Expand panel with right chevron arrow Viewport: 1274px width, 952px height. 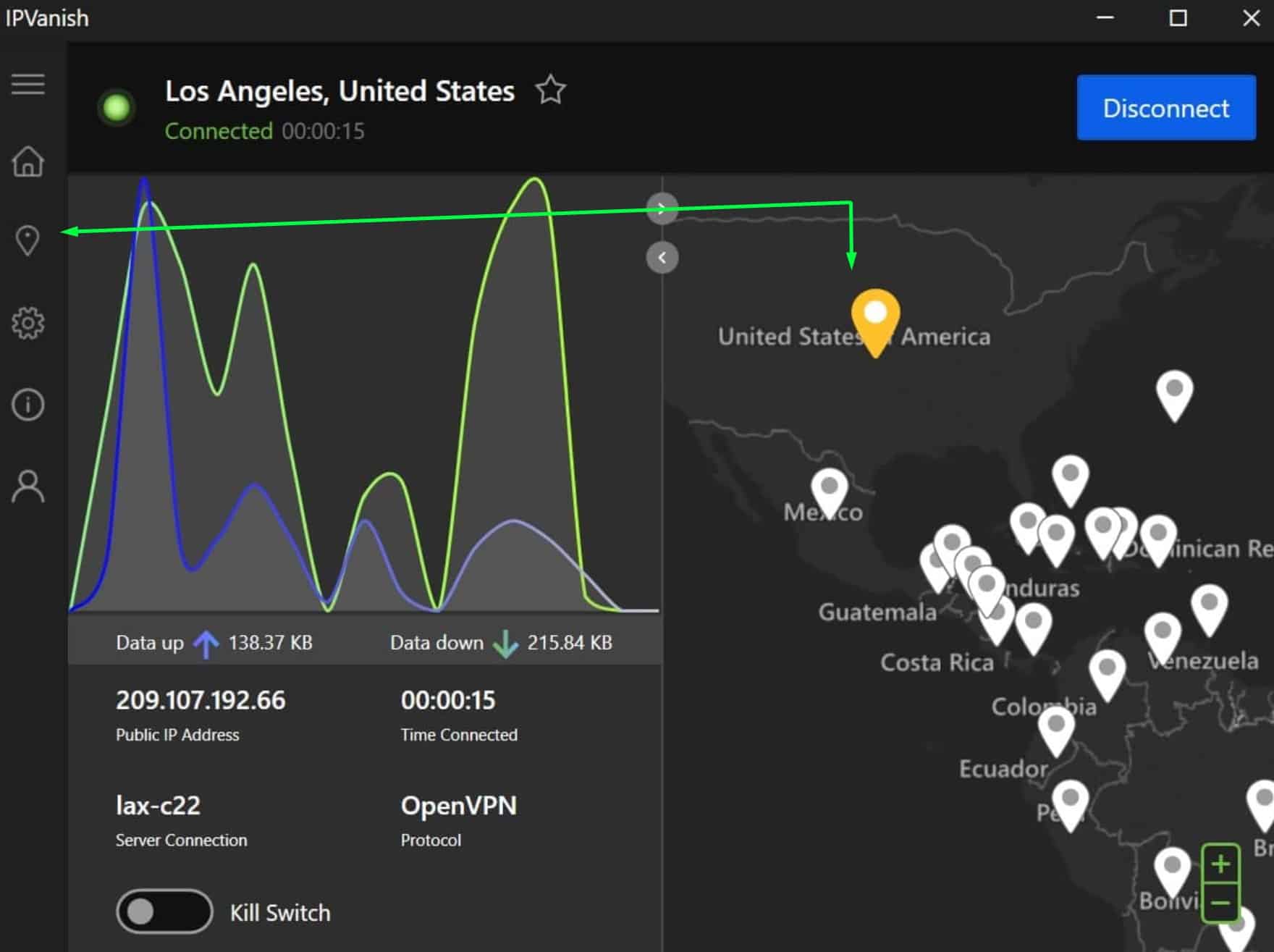pyautogui.click(x=662, y=208)
